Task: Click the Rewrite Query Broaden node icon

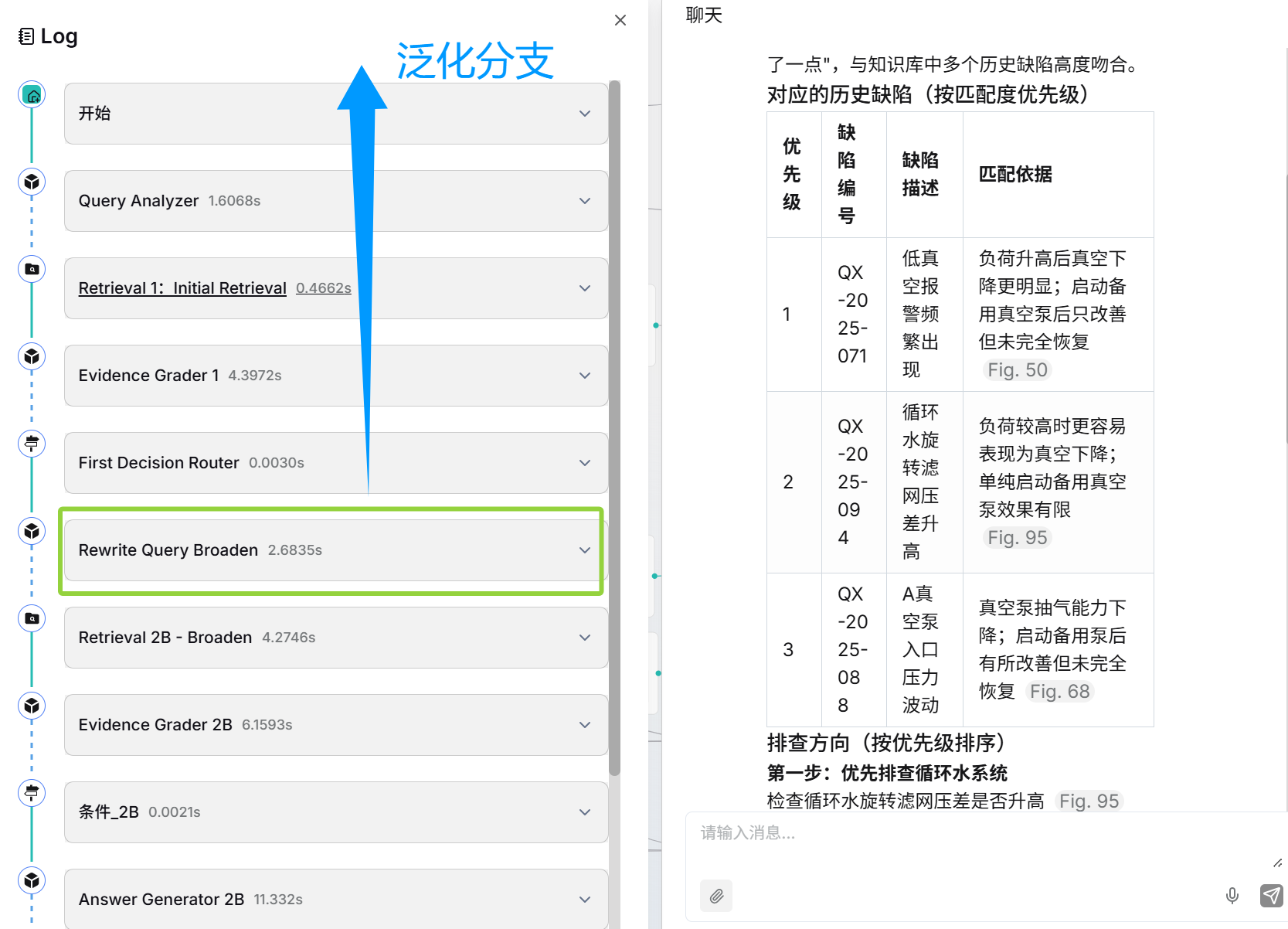Action: (32, 532)
